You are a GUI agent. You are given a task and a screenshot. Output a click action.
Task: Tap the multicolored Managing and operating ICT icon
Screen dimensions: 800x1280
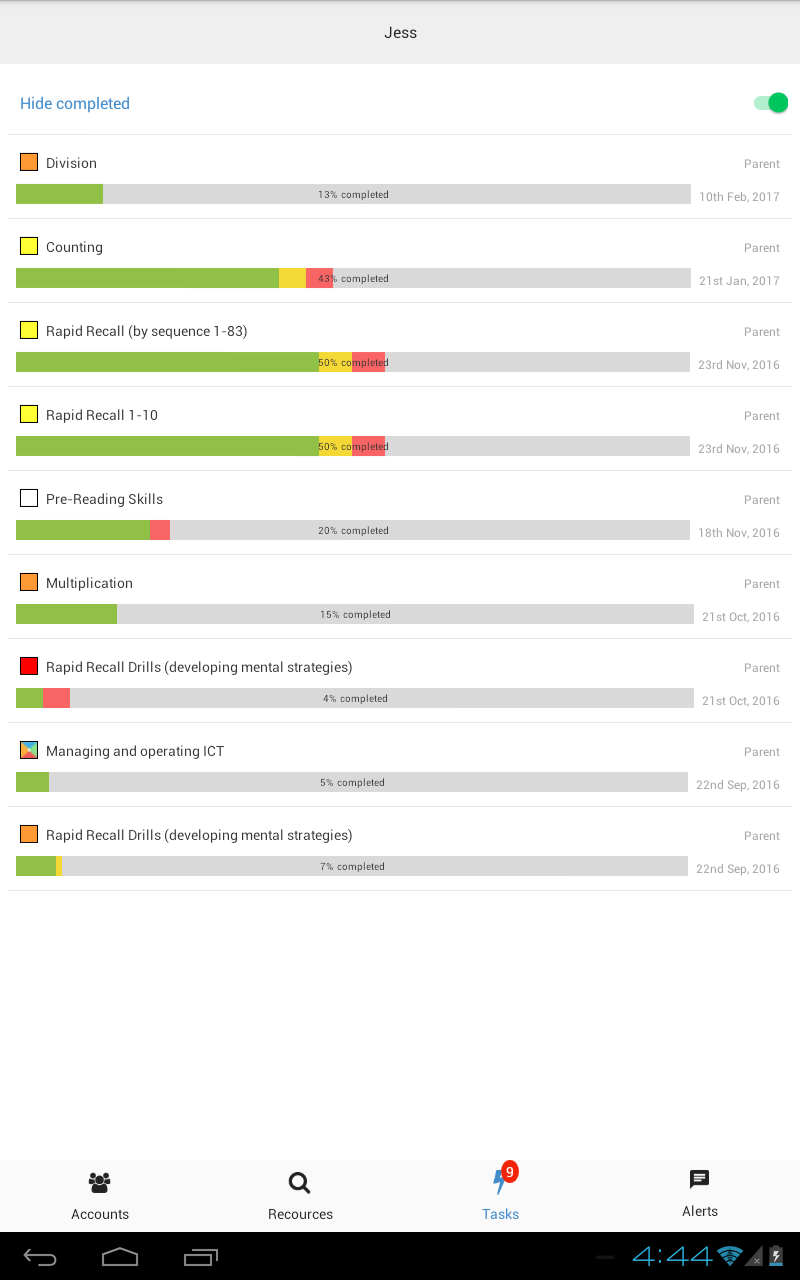29,750
